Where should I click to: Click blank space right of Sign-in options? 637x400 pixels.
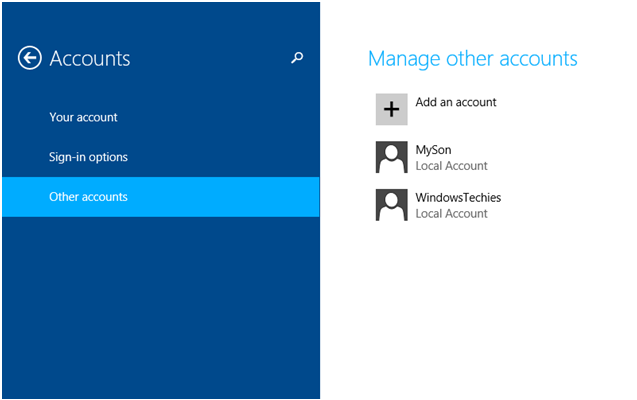[230, 157]
